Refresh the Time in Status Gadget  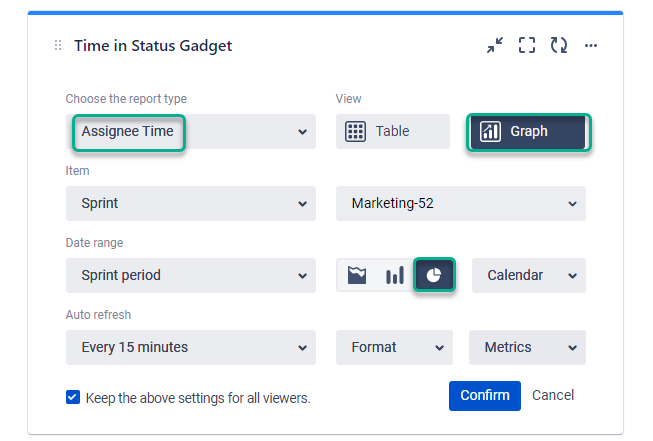click(x=558, y=45)
